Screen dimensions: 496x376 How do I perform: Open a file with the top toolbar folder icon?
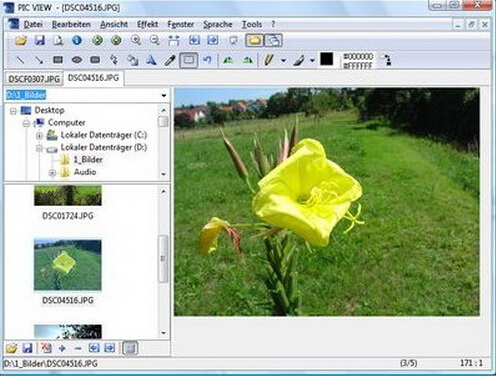tap(21, 41)
